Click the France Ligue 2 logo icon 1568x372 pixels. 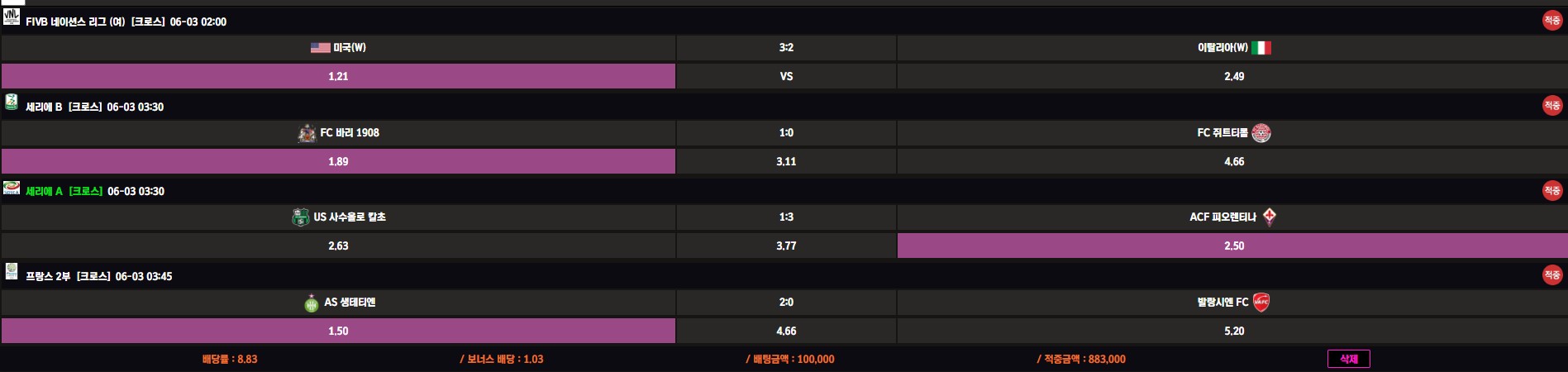coord(12,271)
